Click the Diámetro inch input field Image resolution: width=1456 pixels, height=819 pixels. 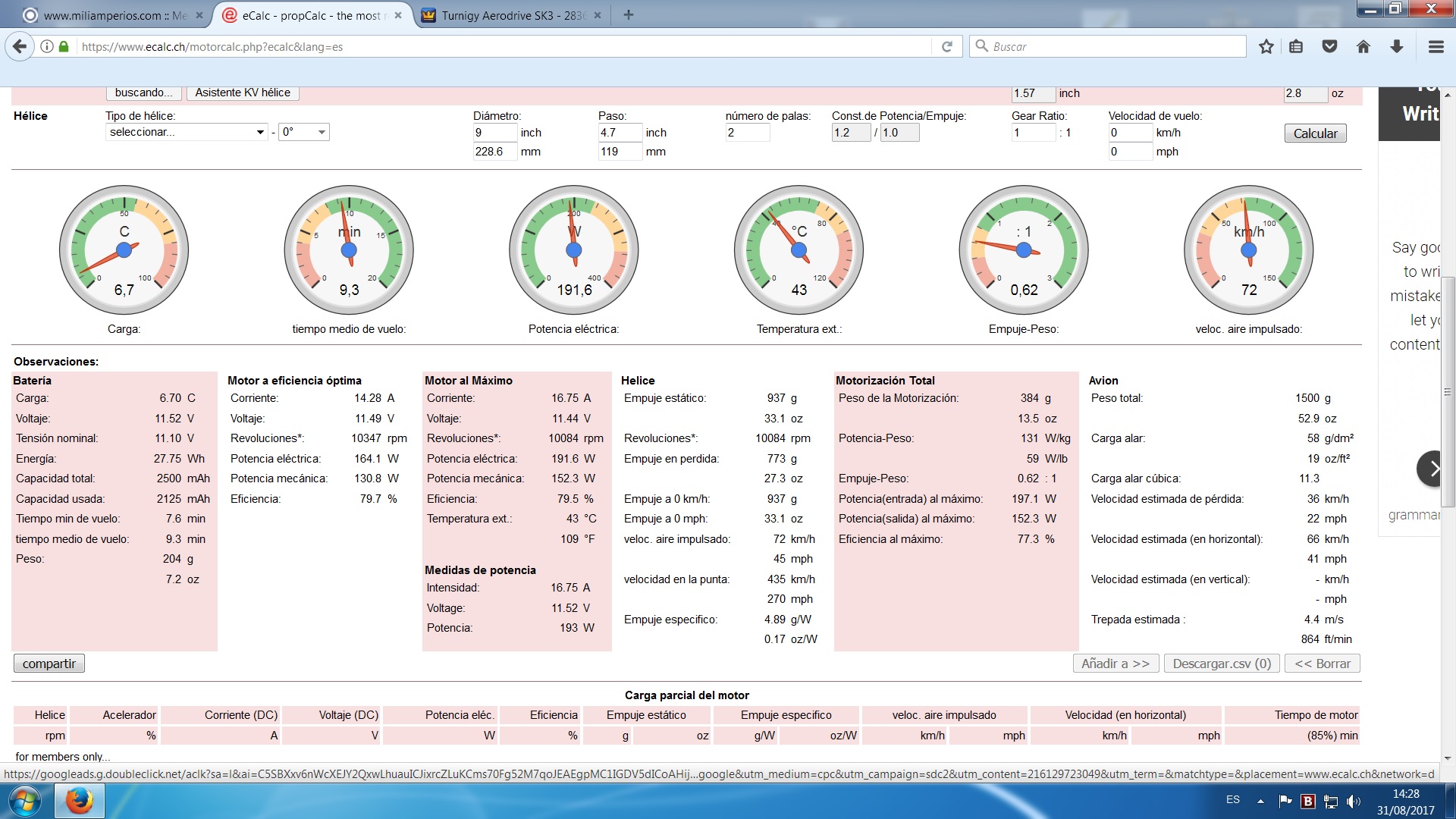click(494, 133)
